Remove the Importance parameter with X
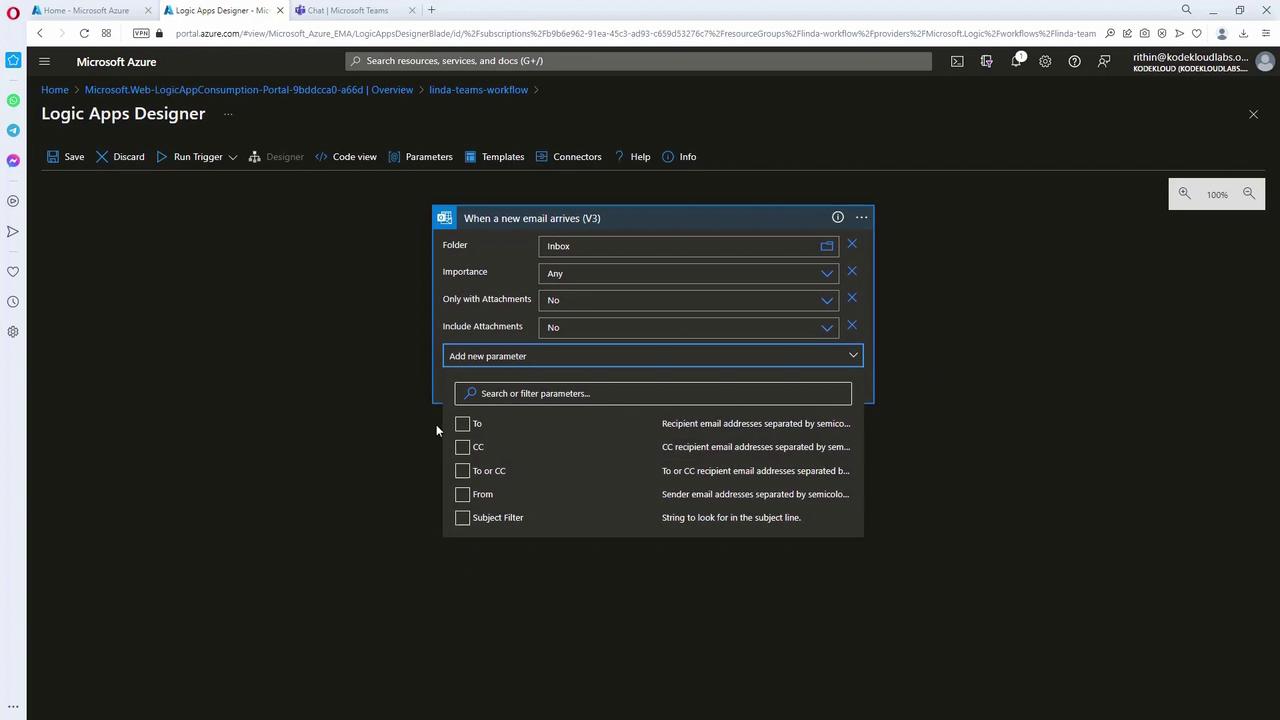1280x720 pixels. 852,271
